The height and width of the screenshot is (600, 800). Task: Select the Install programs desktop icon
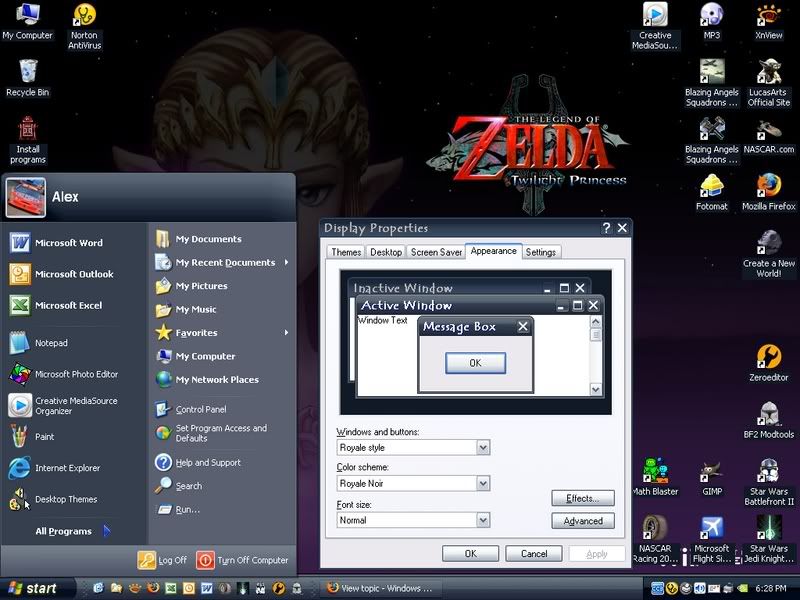click(28, 140)
